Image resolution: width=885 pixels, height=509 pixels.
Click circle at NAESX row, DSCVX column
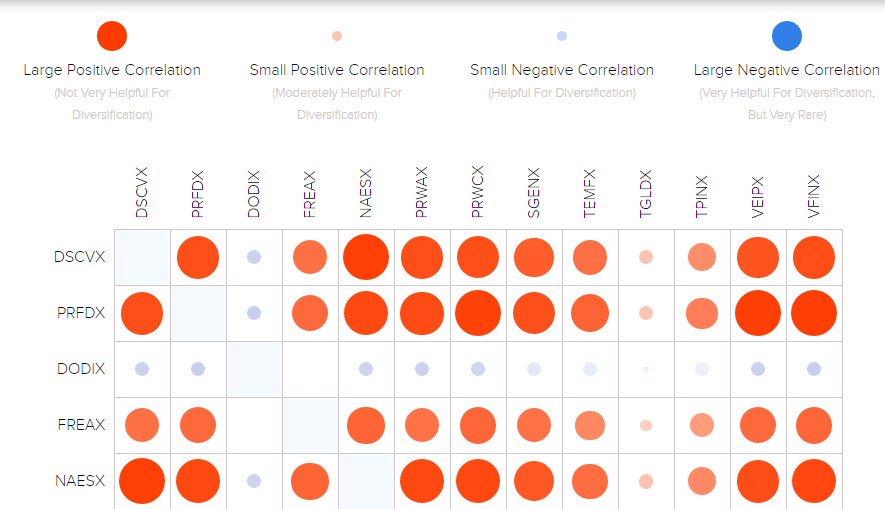point(142,481)
